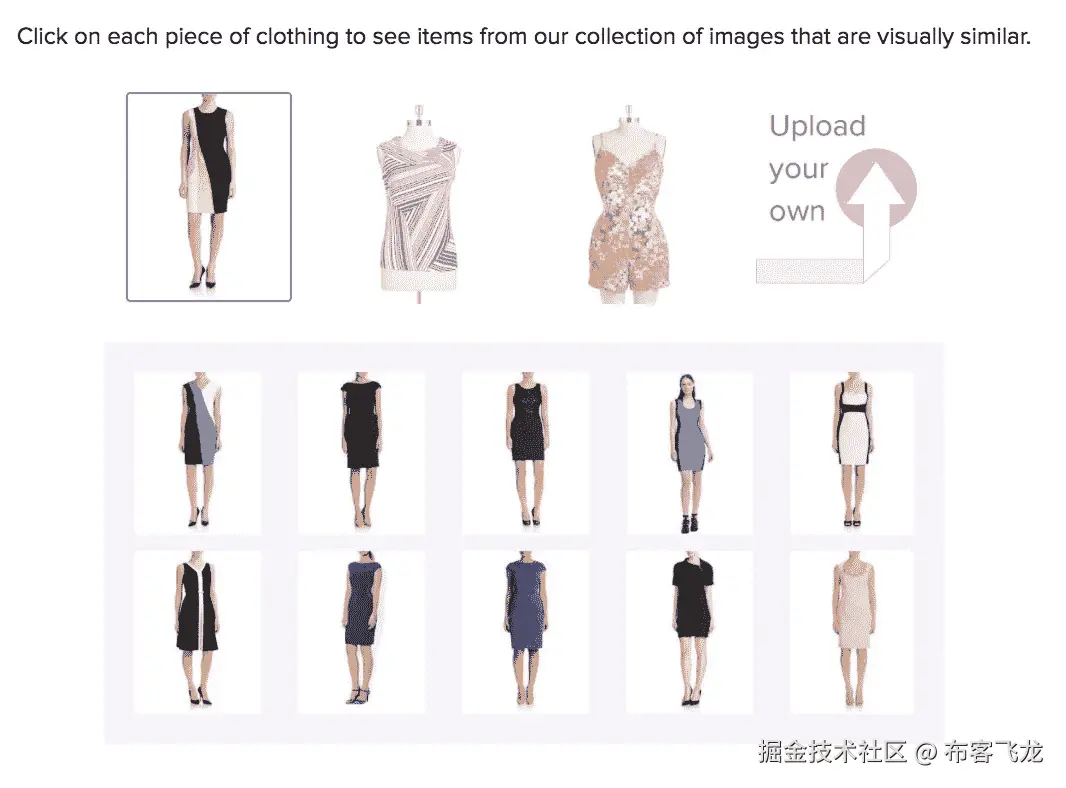Select the striped sleeveless top on mannequin
1066x788 pixels.
(418, 203)
